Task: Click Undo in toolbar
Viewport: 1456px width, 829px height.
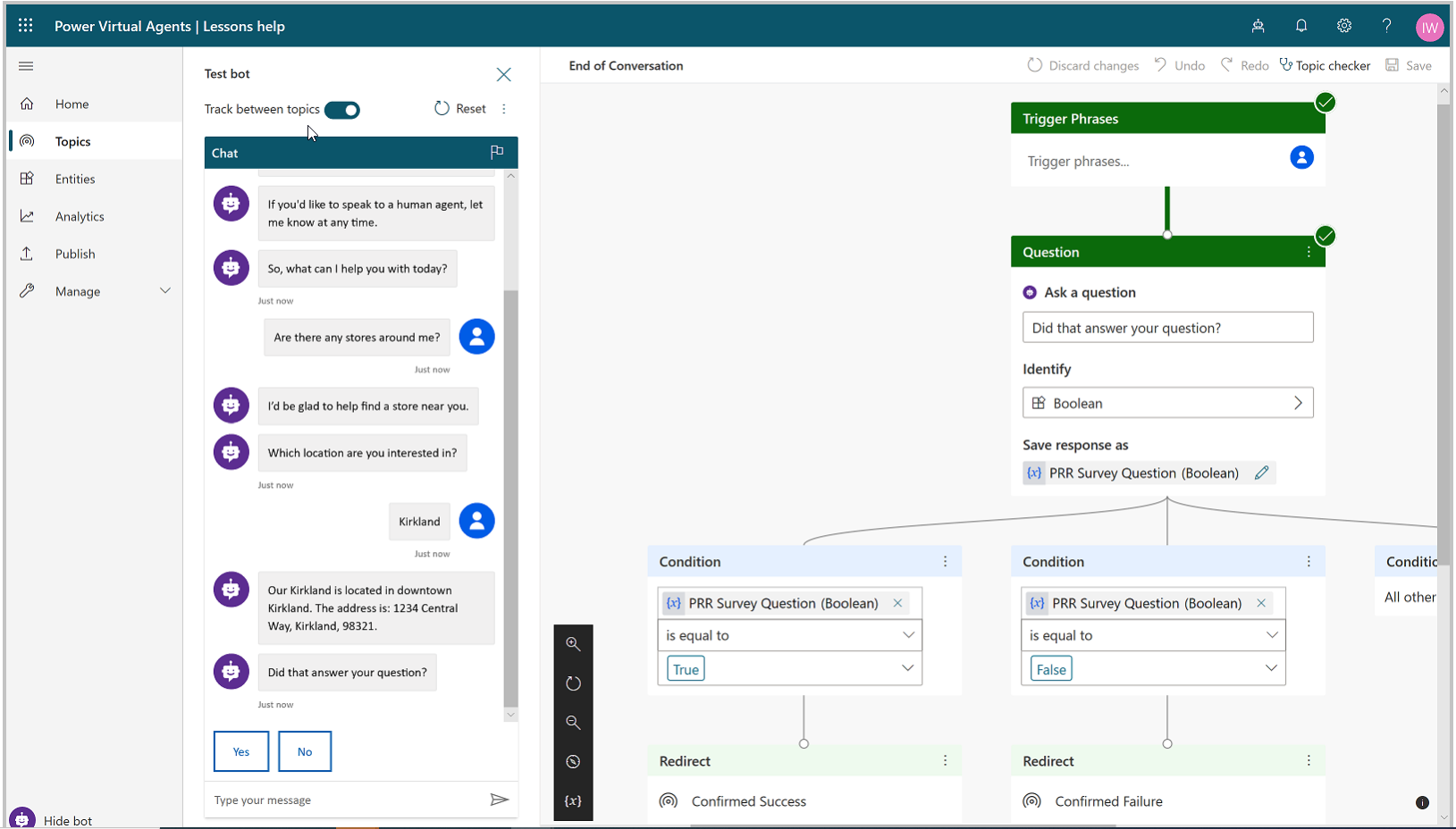Action: [1180, 65]
